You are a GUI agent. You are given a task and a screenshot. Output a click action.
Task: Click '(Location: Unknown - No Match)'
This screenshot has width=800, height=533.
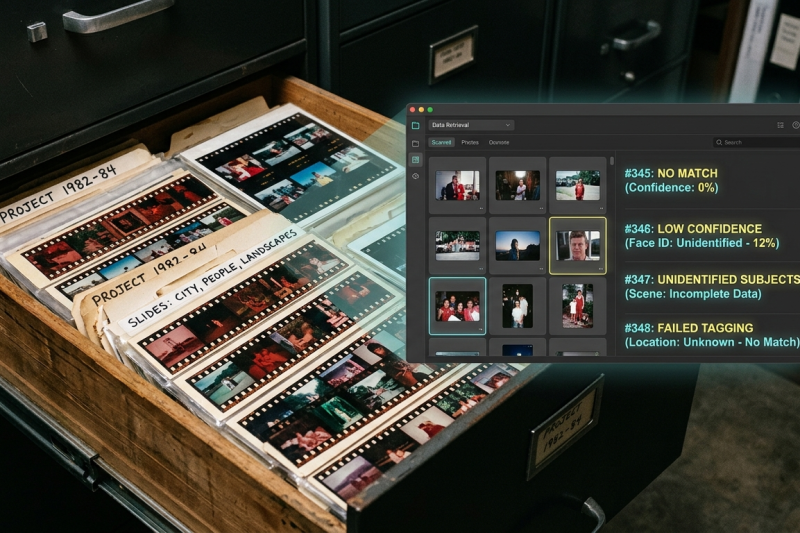click(712, 342)
